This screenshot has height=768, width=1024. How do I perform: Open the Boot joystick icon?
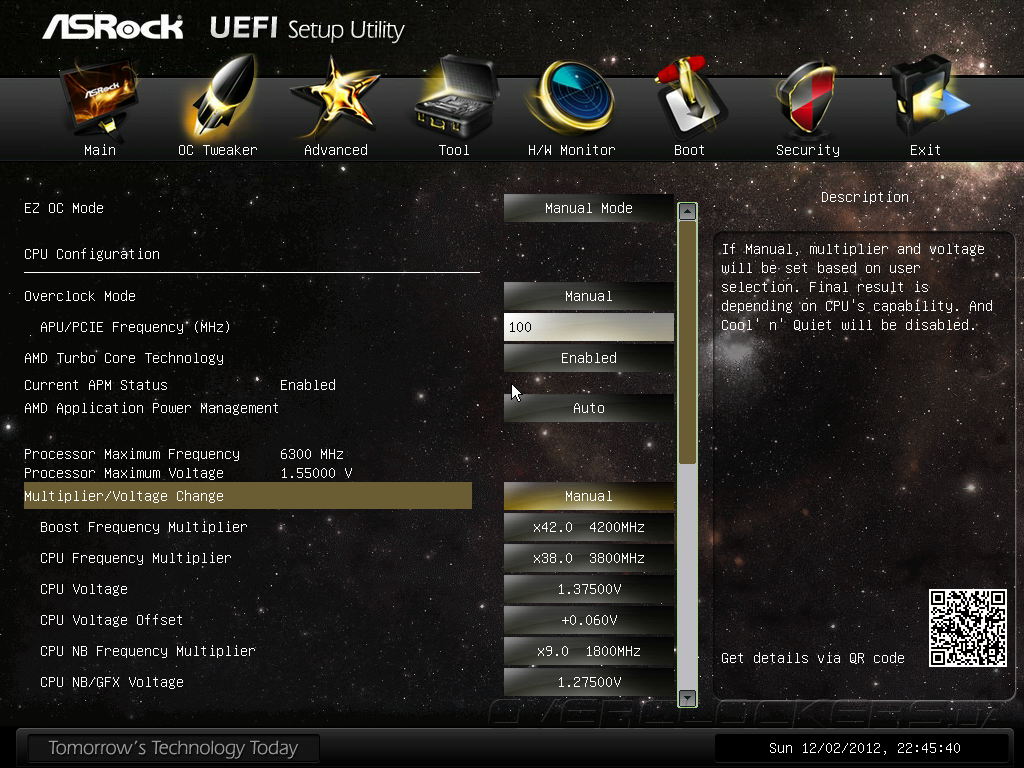pos(690,97)
